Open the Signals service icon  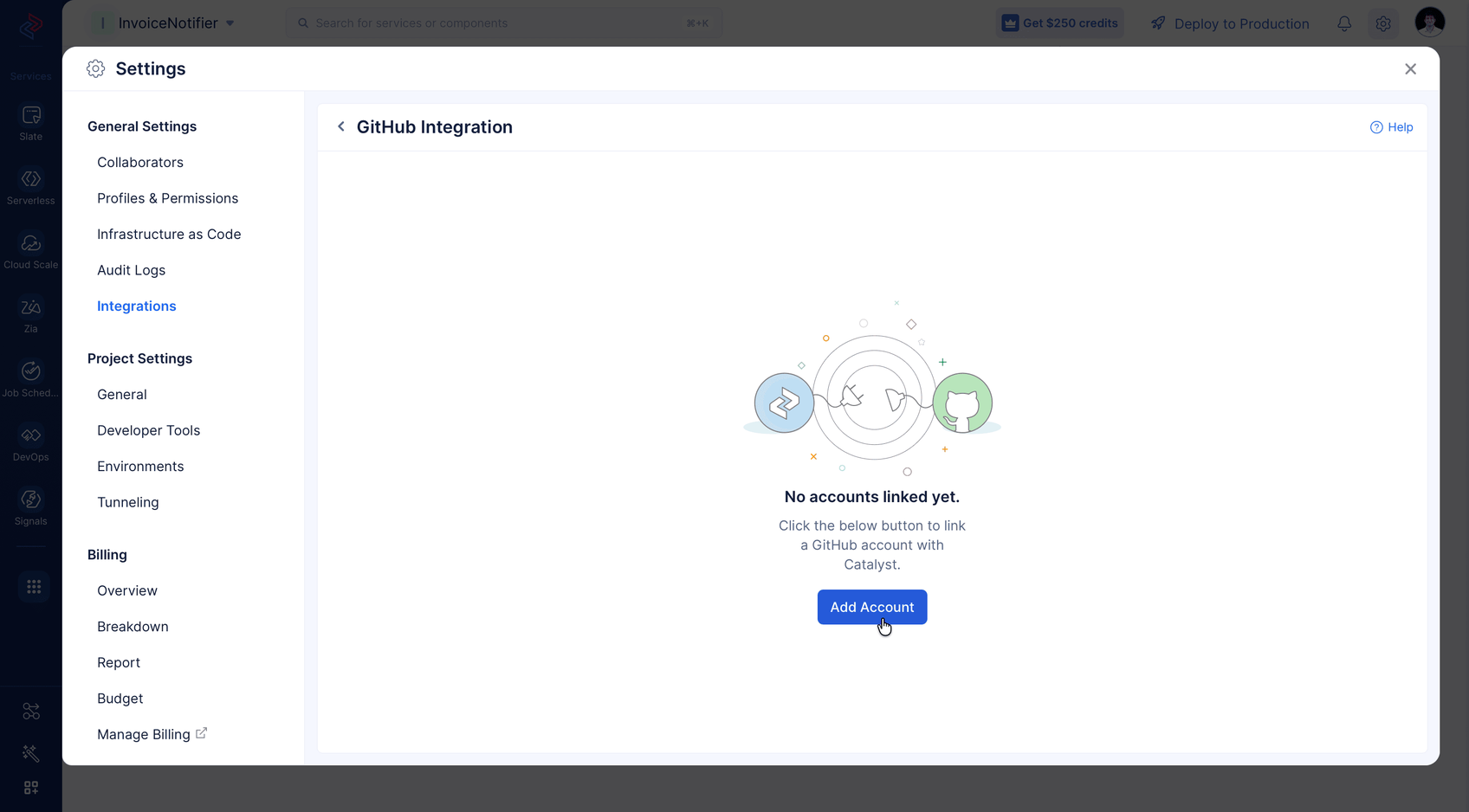pos(31,499)
